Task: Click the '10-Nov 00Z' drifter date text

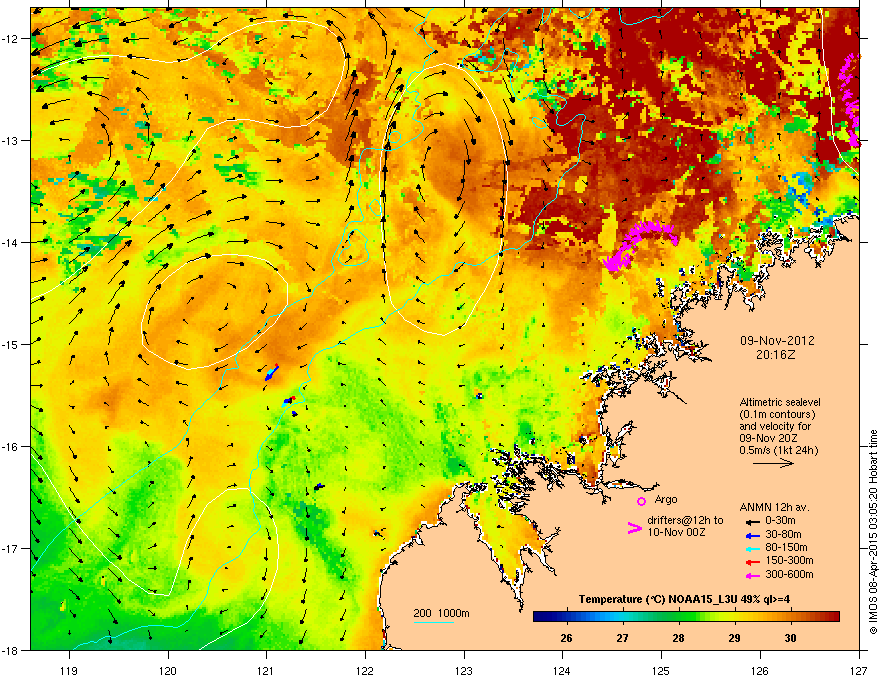Action: tap(676, 532)
